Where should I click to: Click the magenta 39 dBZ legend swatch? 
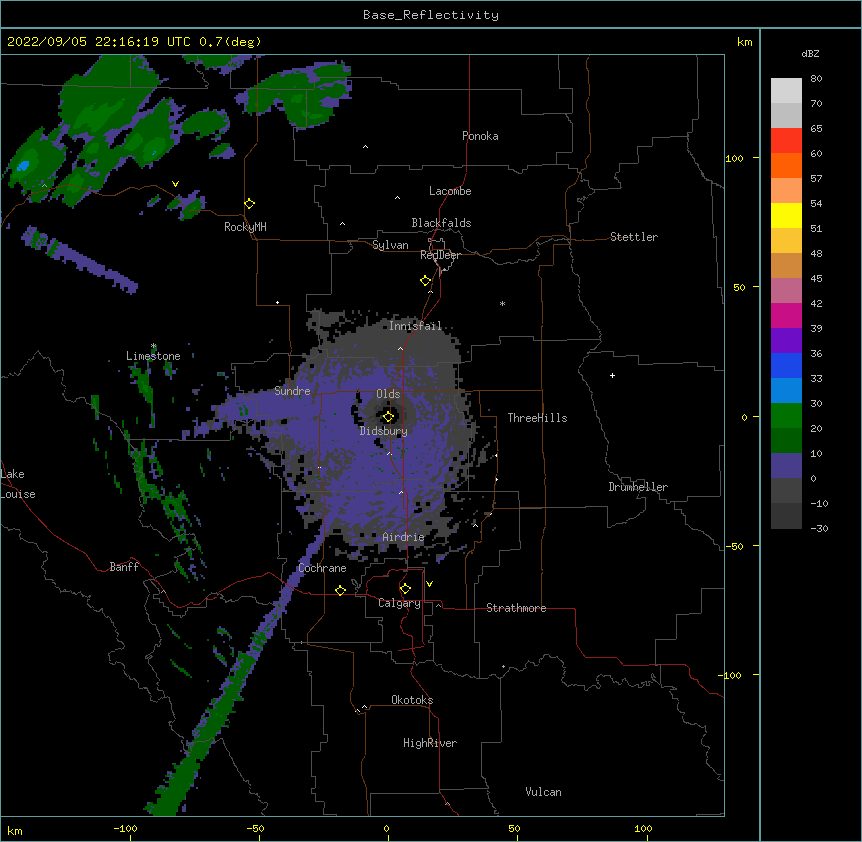pos(786,315)
